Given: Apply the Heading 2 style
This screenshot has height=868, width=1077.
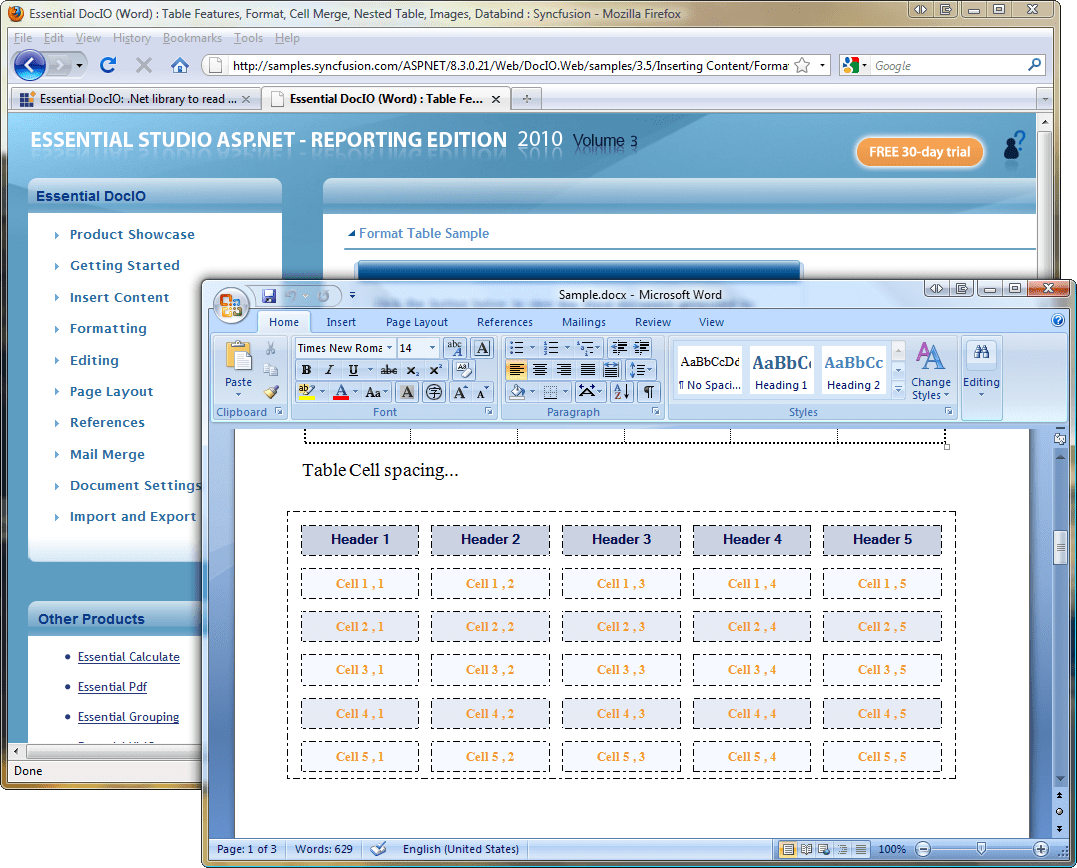Looking at the screenshot, I should (x=853, y=371).
